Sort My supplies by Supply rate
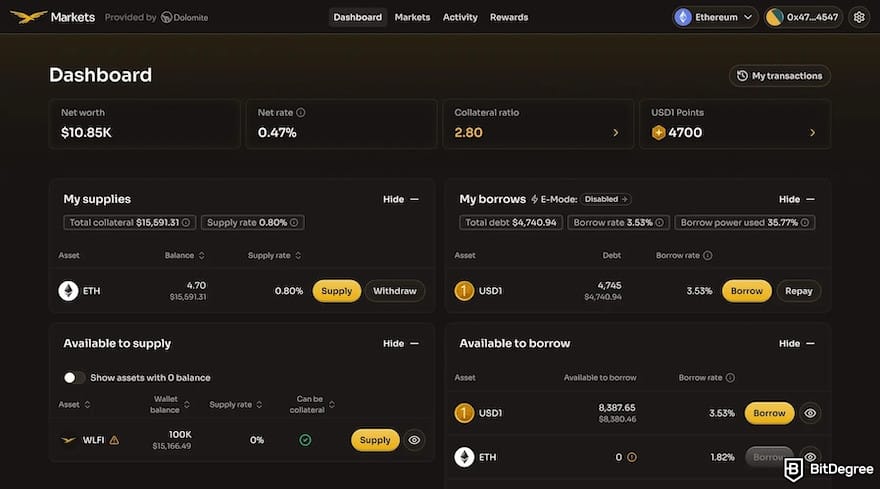 pyautogui.click(x=274, y=255)
